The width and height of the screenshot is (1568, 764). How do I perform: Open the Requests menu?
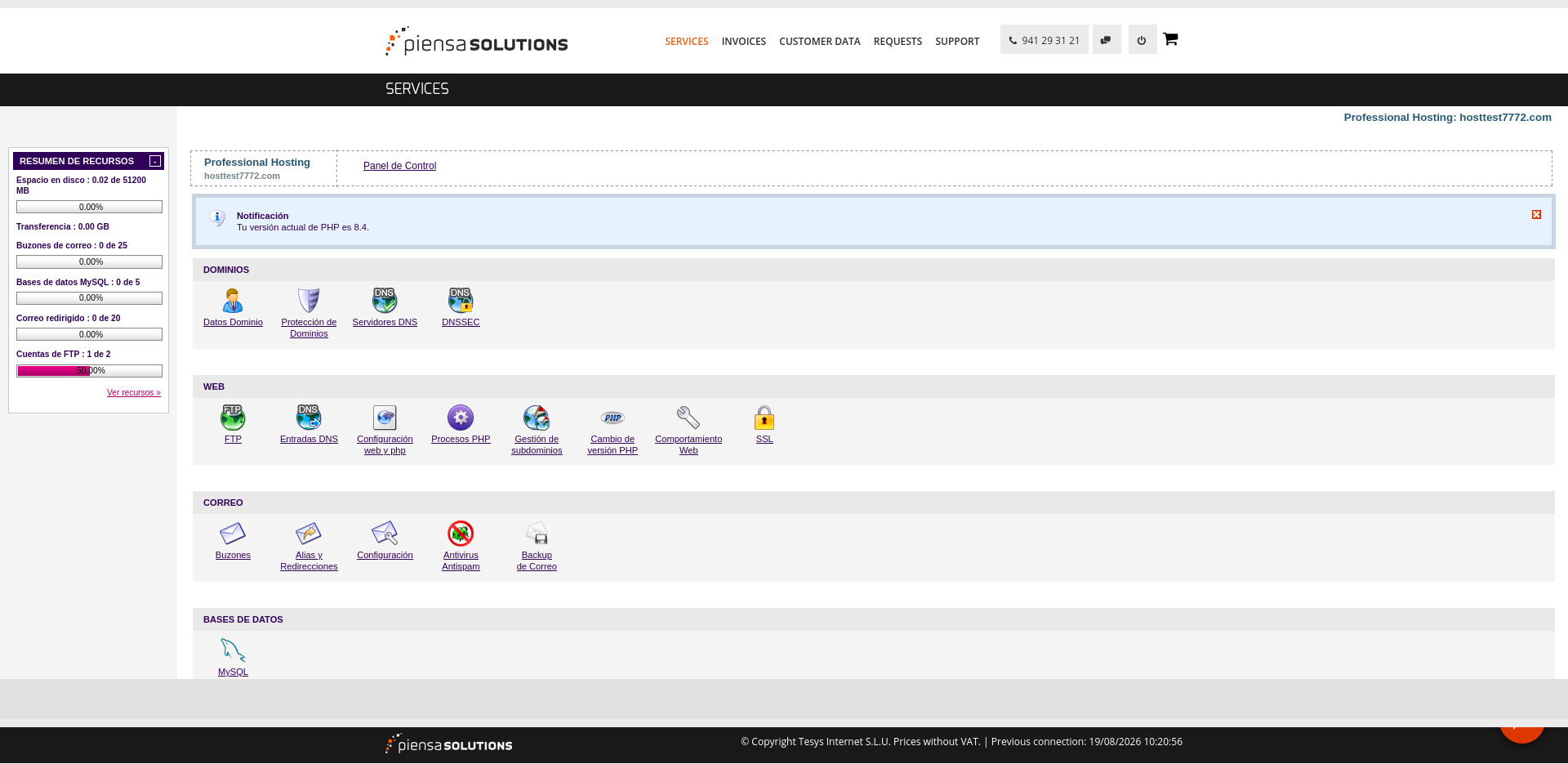coord(898,41)
